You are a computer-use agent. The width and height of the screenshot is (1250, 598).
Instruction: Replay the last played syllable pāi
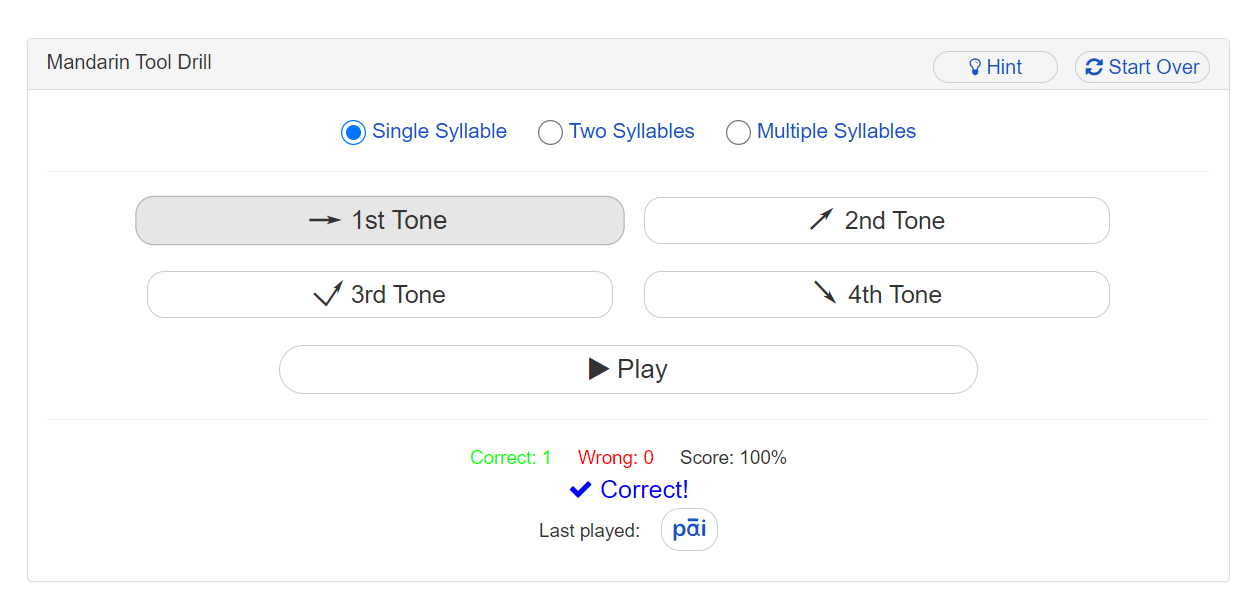tap(689, 530)
